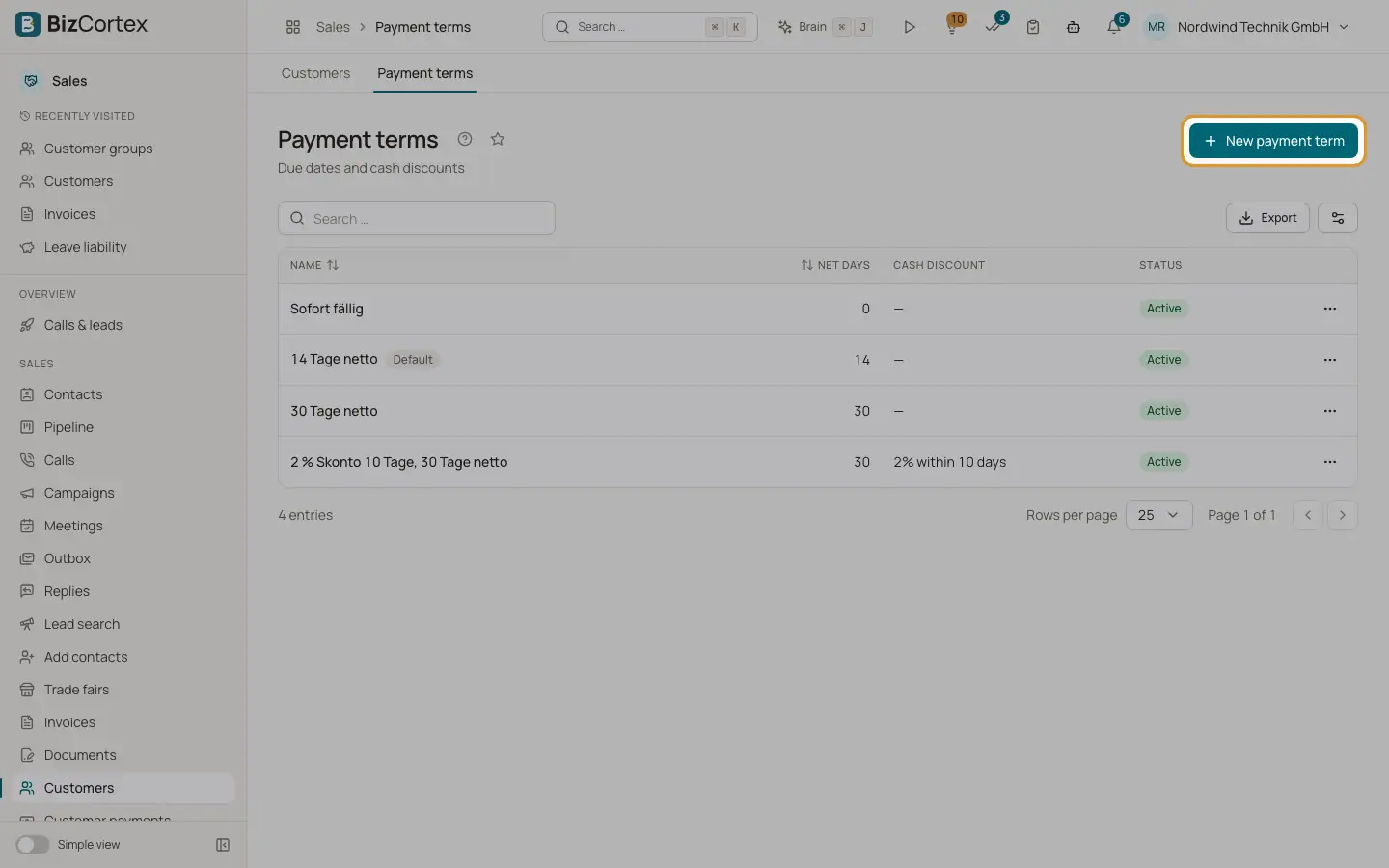The image size is (1389, 868).
Task: Open the clipboard tasks icon
Action: pos(1033,27)
